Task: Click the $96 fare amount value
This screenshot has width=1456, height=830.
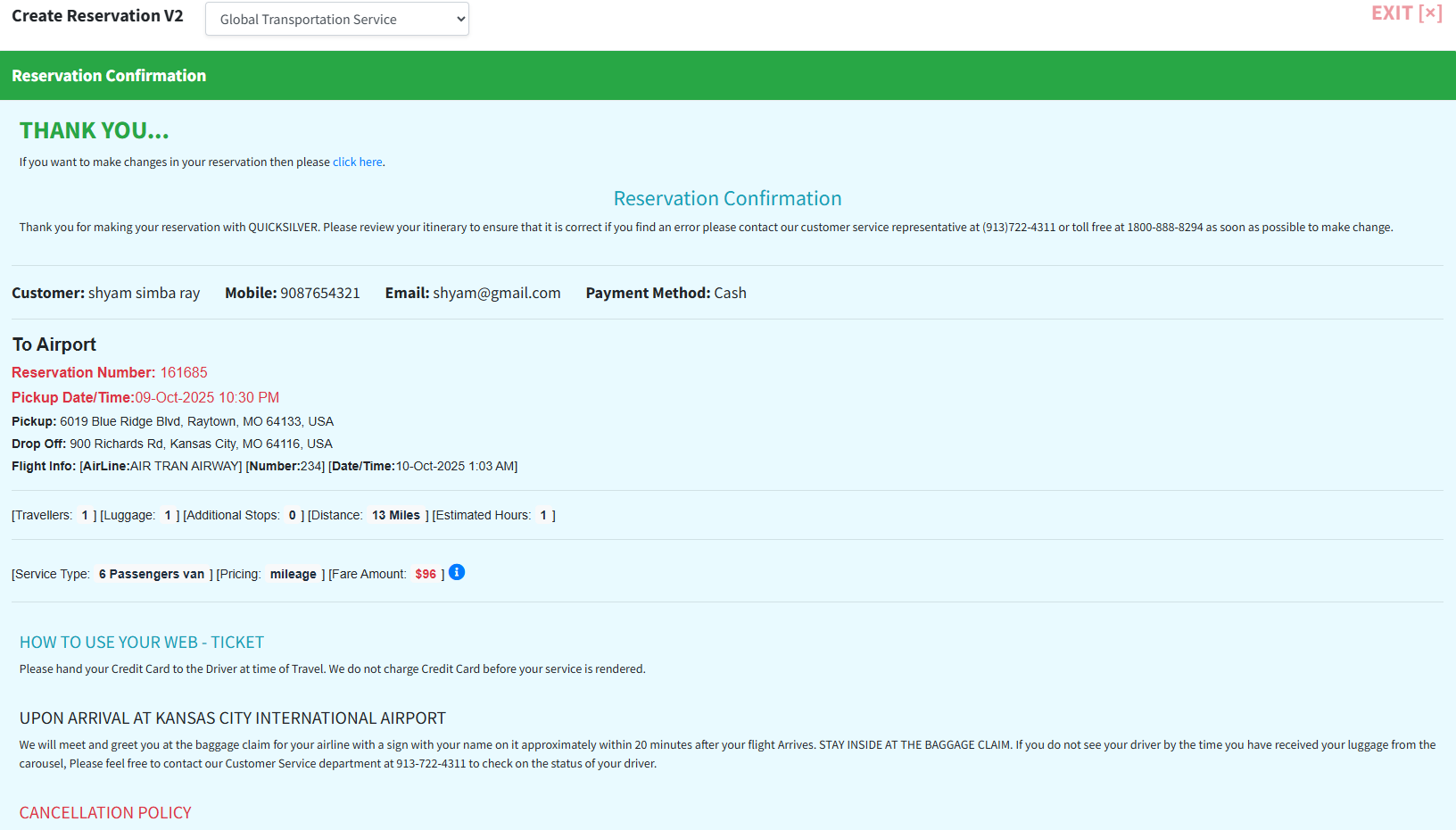Action: point(426,575)
